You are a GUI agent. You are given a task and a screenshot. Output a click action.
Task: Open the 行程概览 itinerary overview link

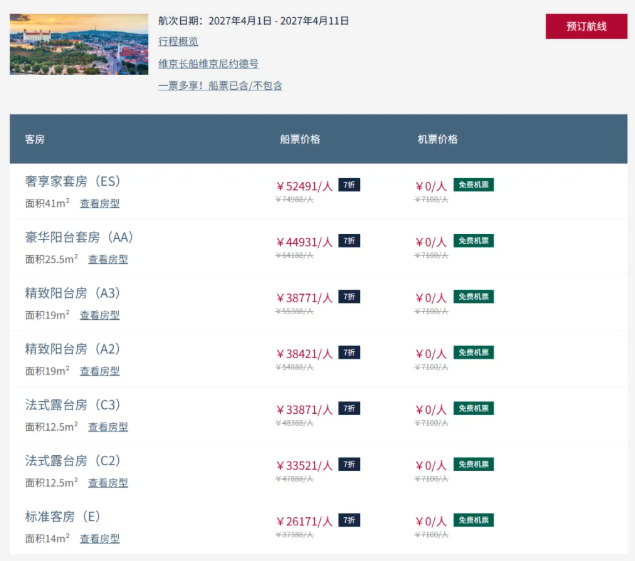[x=178, y=42]
